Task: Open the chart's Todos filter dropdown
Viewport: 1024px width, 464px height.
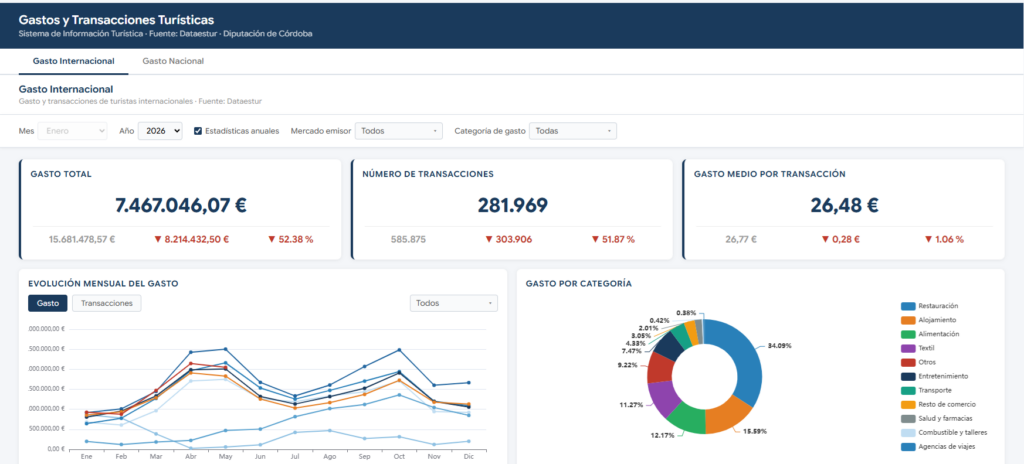Action: tap(453, 303)
